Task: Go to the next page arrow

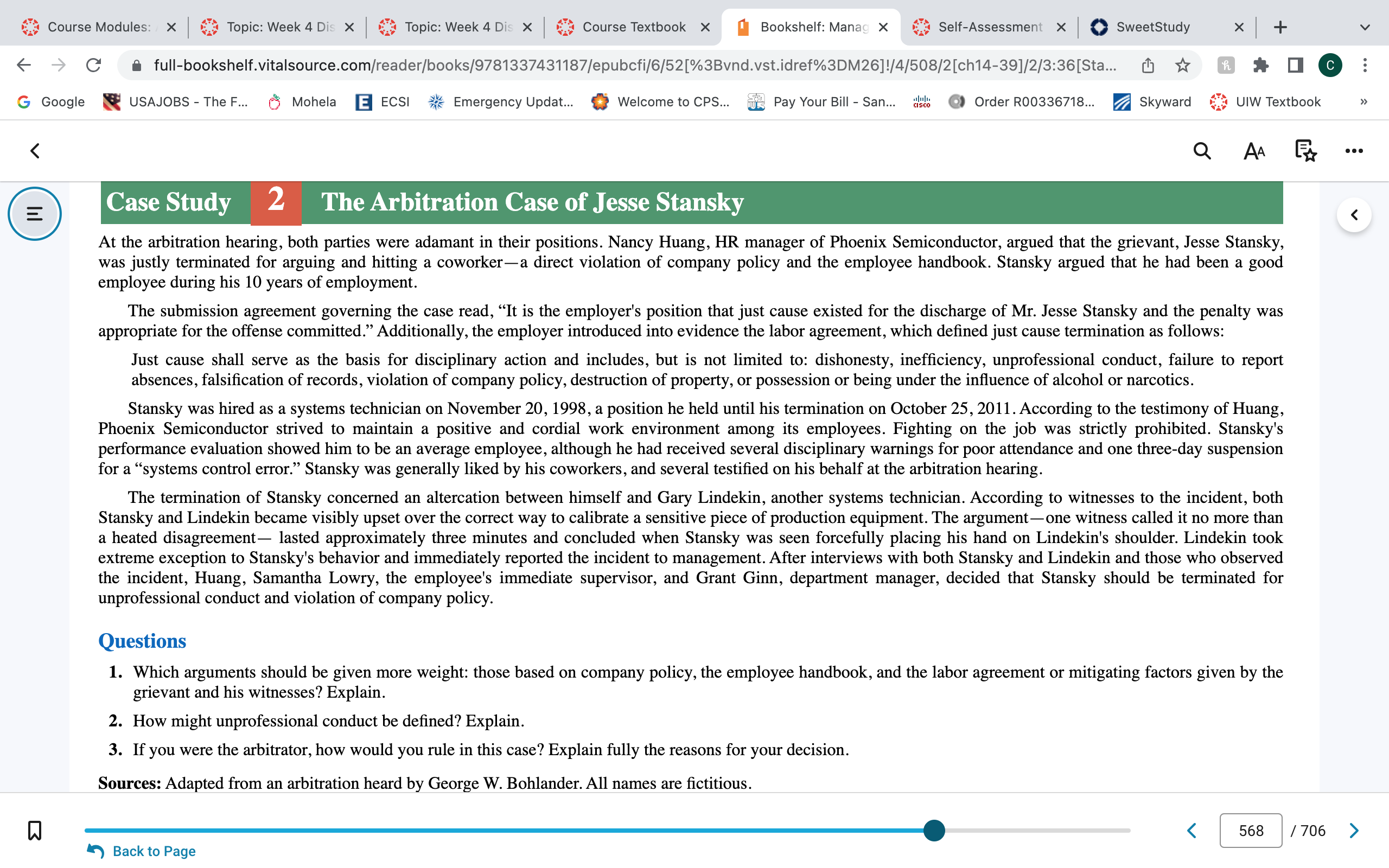Action: 1354,830
